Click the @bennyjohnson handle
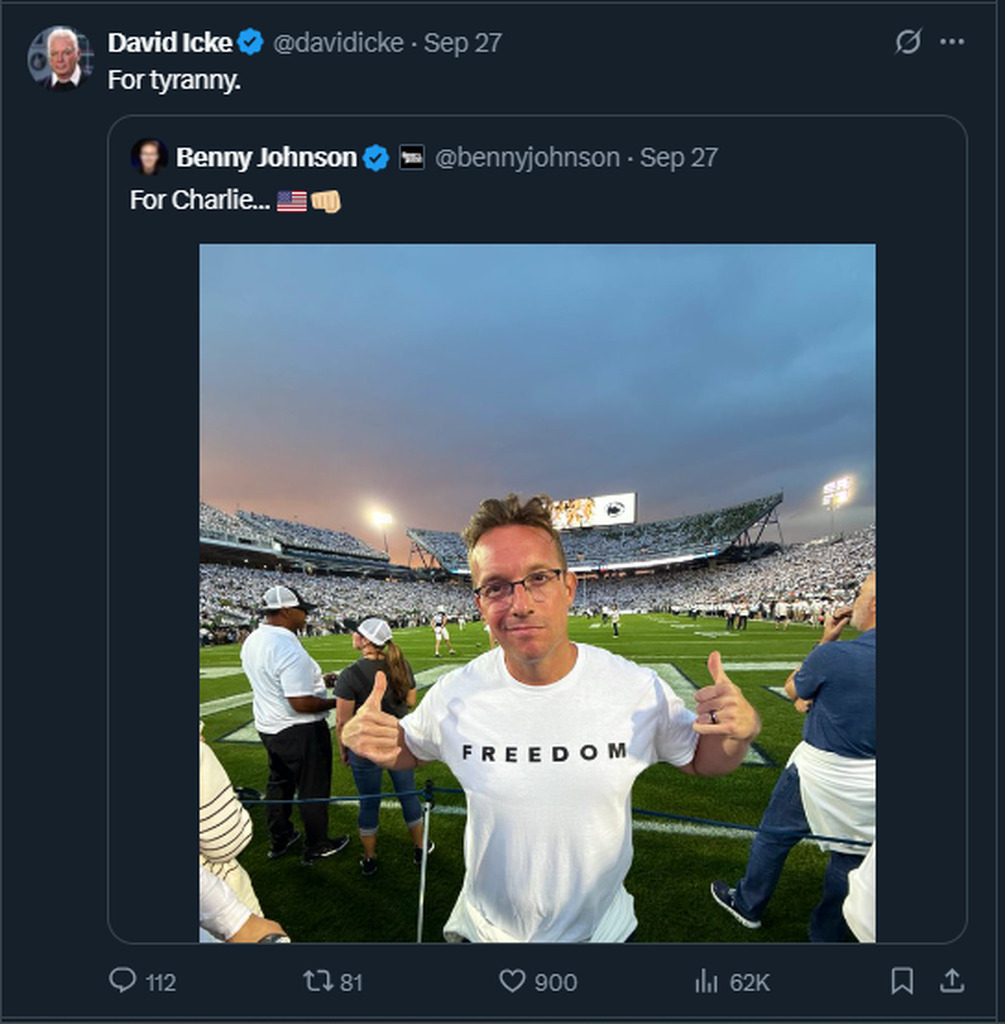The width and height of the screenshot is (1005, 1024). tap(527, 157)
